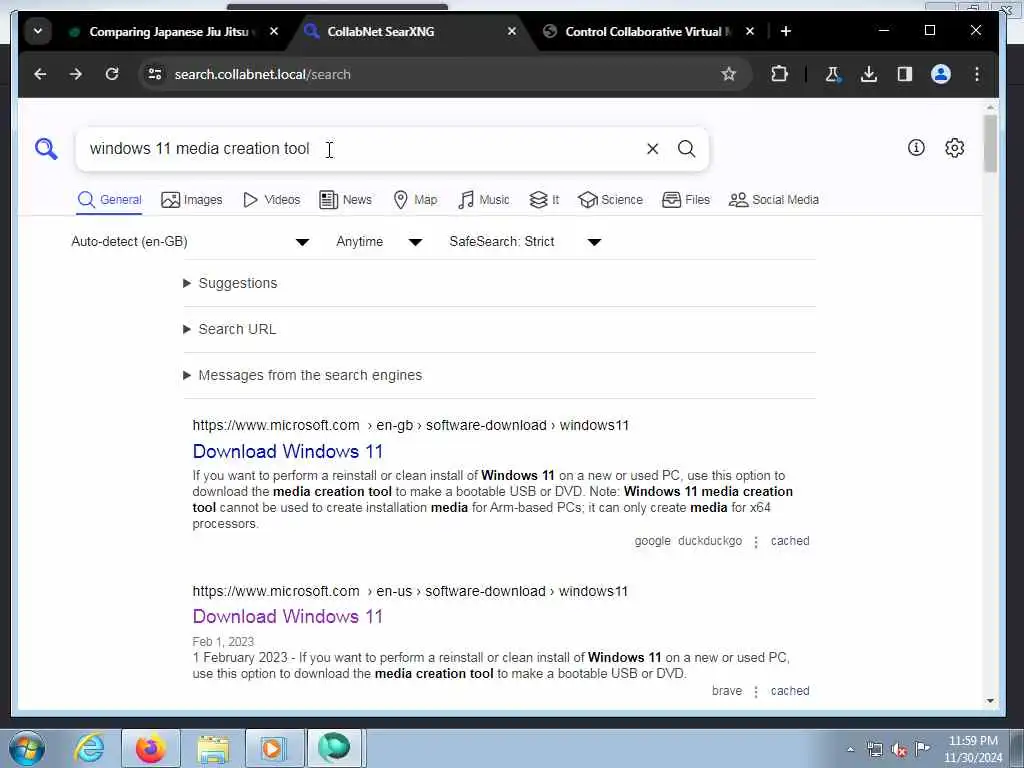The width and height of the screenshot is (1024, 768).
Task: Reload the current page
Action: [112, 74]
